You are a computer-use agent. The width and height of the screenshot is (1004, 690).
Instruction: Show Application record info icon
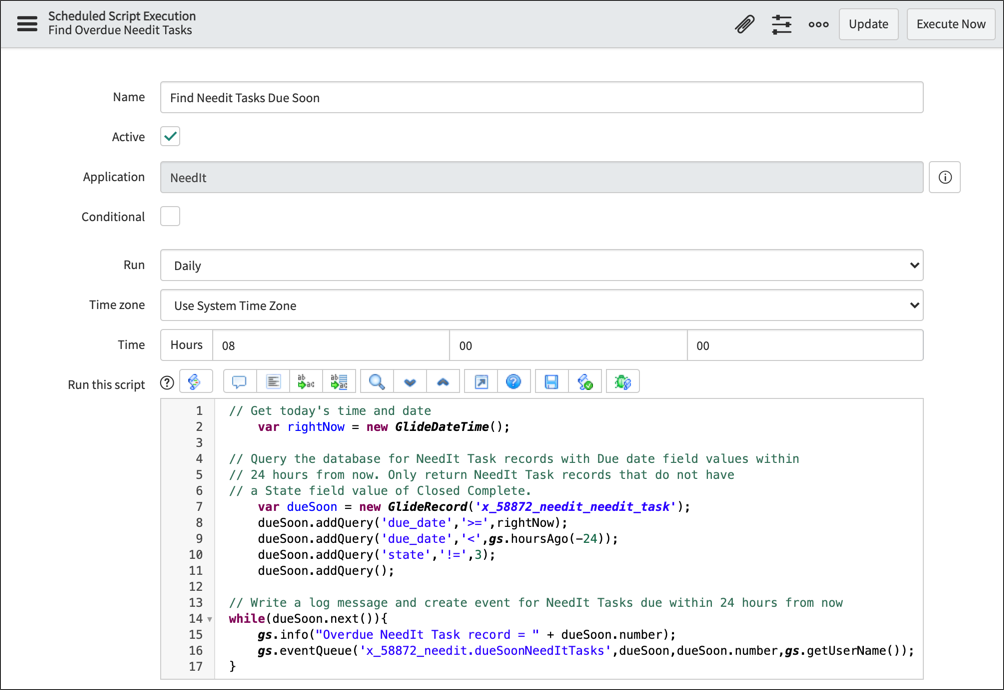pyautogui.click(x=945, y=177)
